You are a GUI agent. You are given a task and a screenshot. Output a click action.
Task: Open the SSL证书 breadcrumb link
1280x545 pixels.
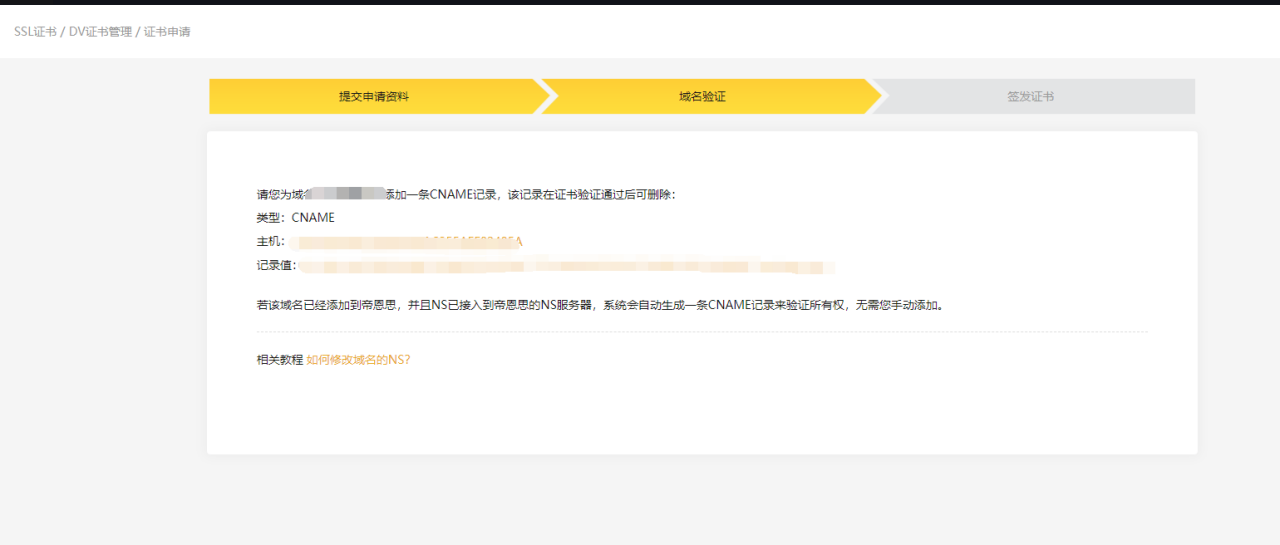(x=35, y=32)
